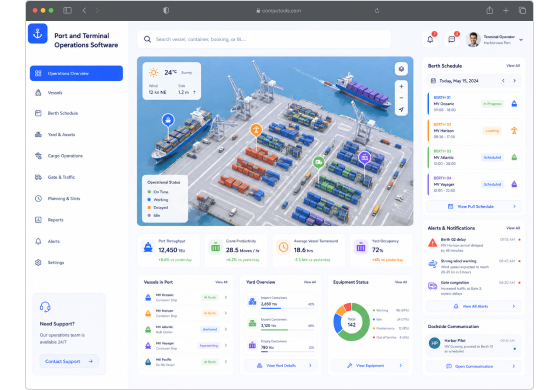The image size is (560, 390).
Task: Click View Full Schedule link
Action: tap(474, 206)
